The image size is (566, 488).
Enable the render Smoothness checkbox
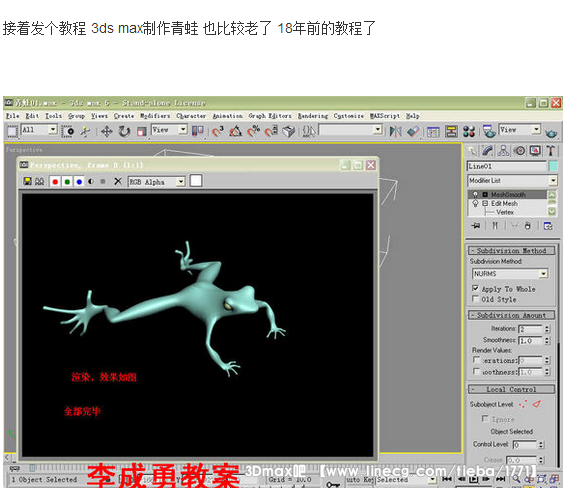point(476,371)
